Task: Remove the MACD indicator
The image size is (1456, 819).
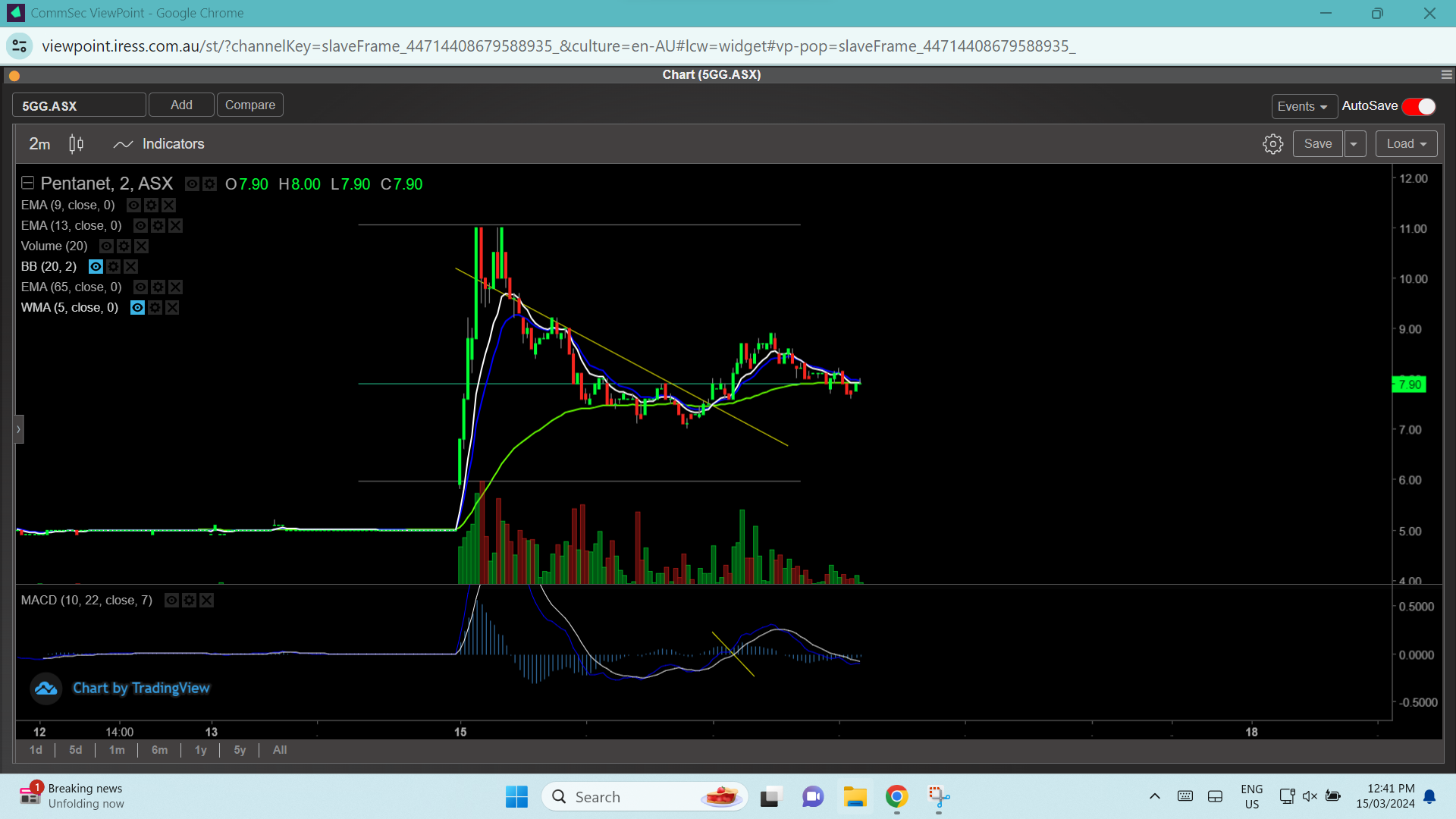Action: point(206,601)
